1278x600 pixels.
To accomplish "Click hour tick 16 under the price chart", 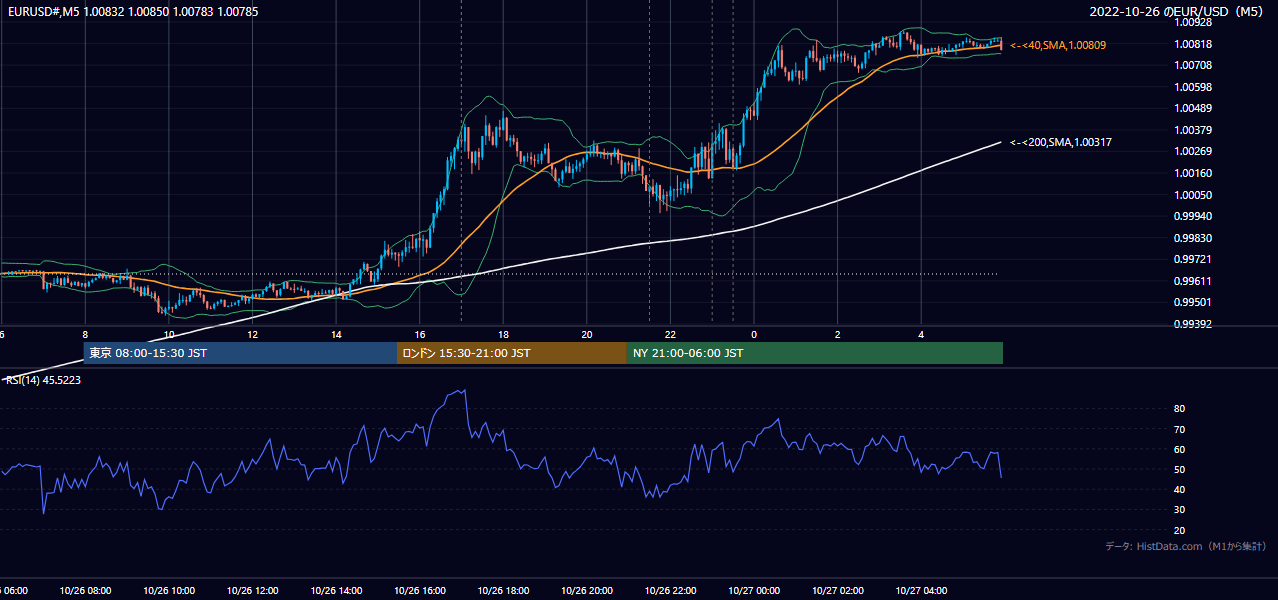I will 420,335.
